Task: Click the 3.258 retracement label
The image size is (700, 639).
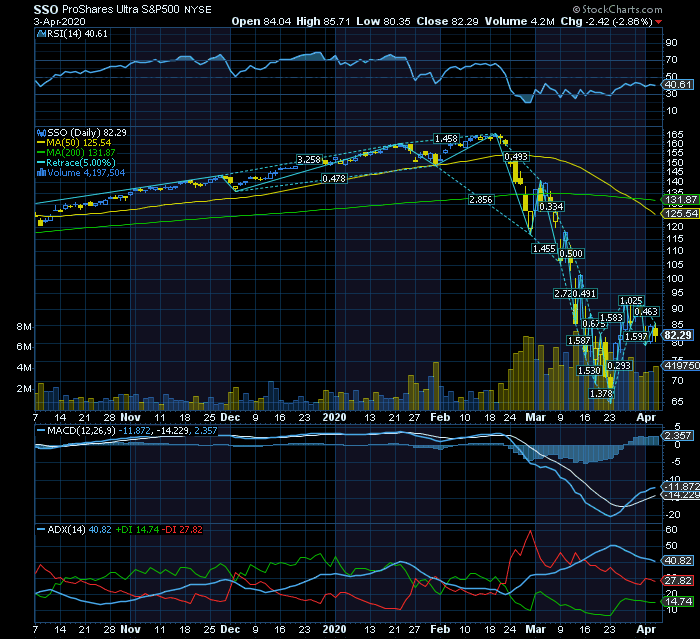Action: click(309, 159)
